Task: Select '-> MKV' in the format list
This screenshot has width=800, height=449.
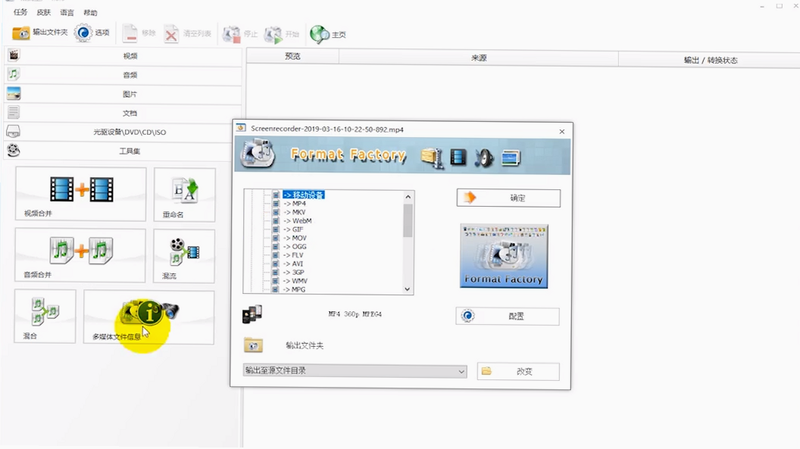Action: [295, 212]
